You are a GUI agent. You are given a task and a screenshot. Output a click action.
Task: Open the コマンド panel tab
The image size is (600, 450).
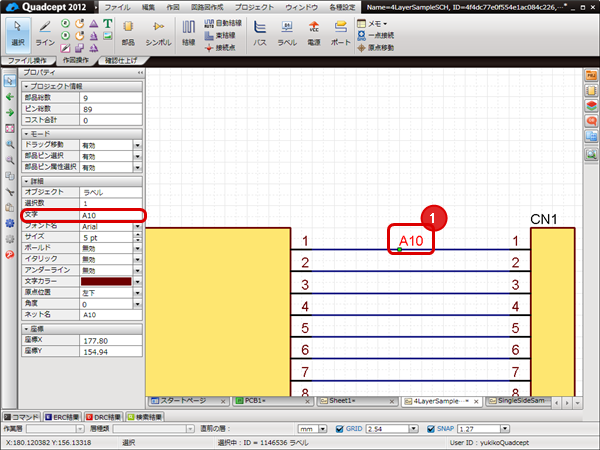21,417
